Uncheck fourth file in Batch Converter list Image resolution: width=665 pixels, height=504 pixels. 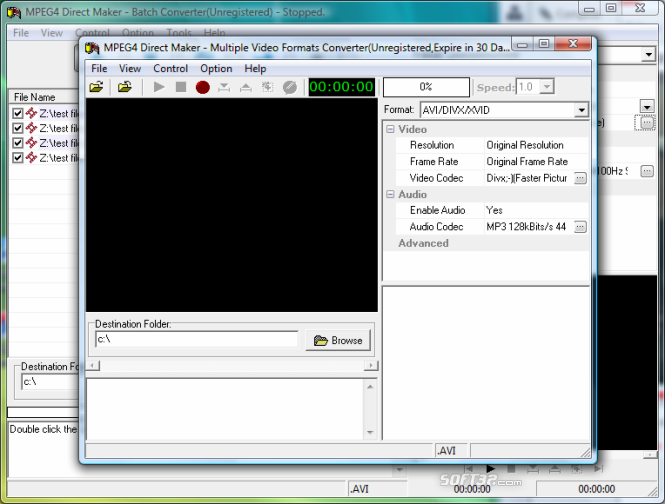[17, 158]
